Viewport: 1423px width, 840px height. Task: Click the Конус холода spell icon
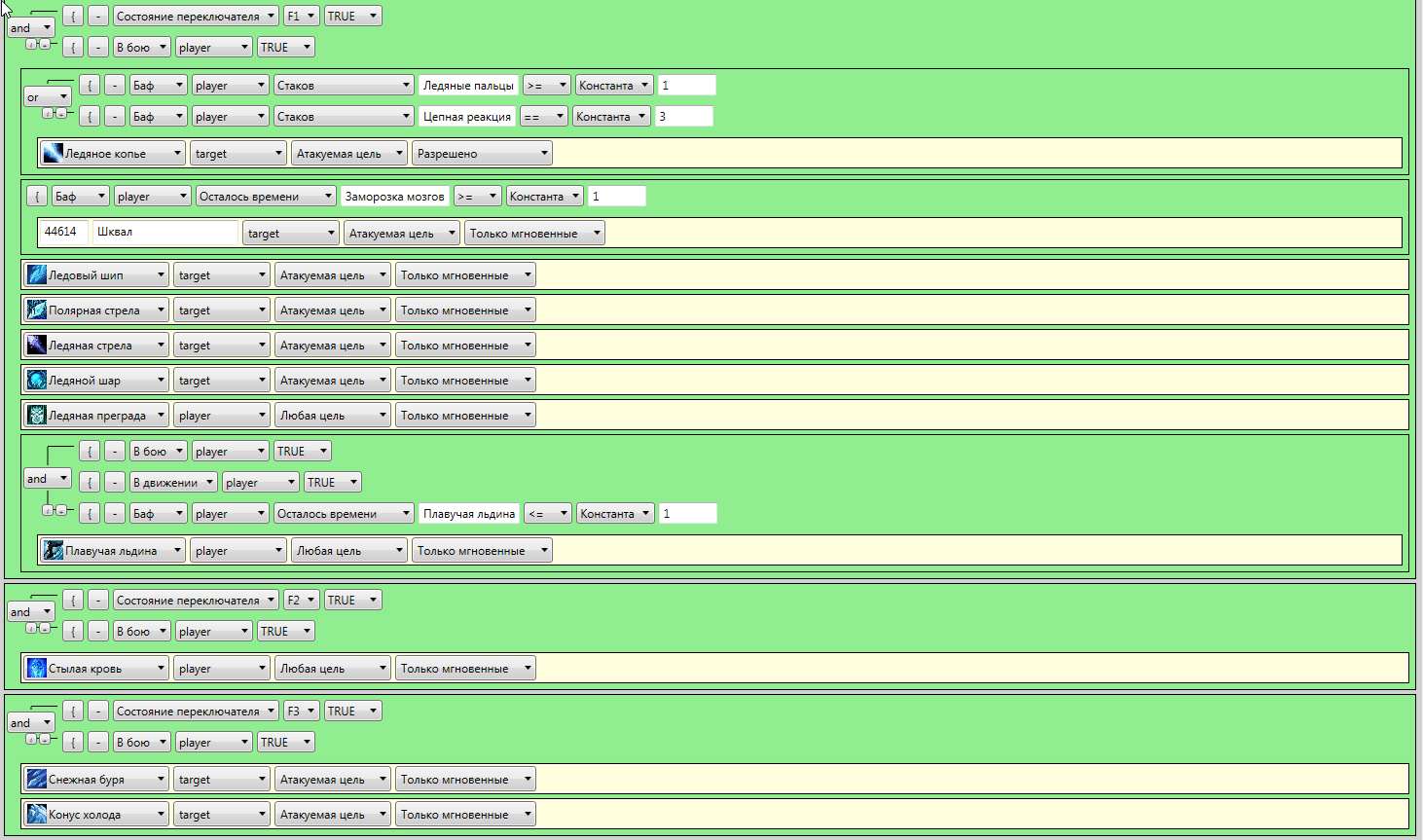click(37, 815)
